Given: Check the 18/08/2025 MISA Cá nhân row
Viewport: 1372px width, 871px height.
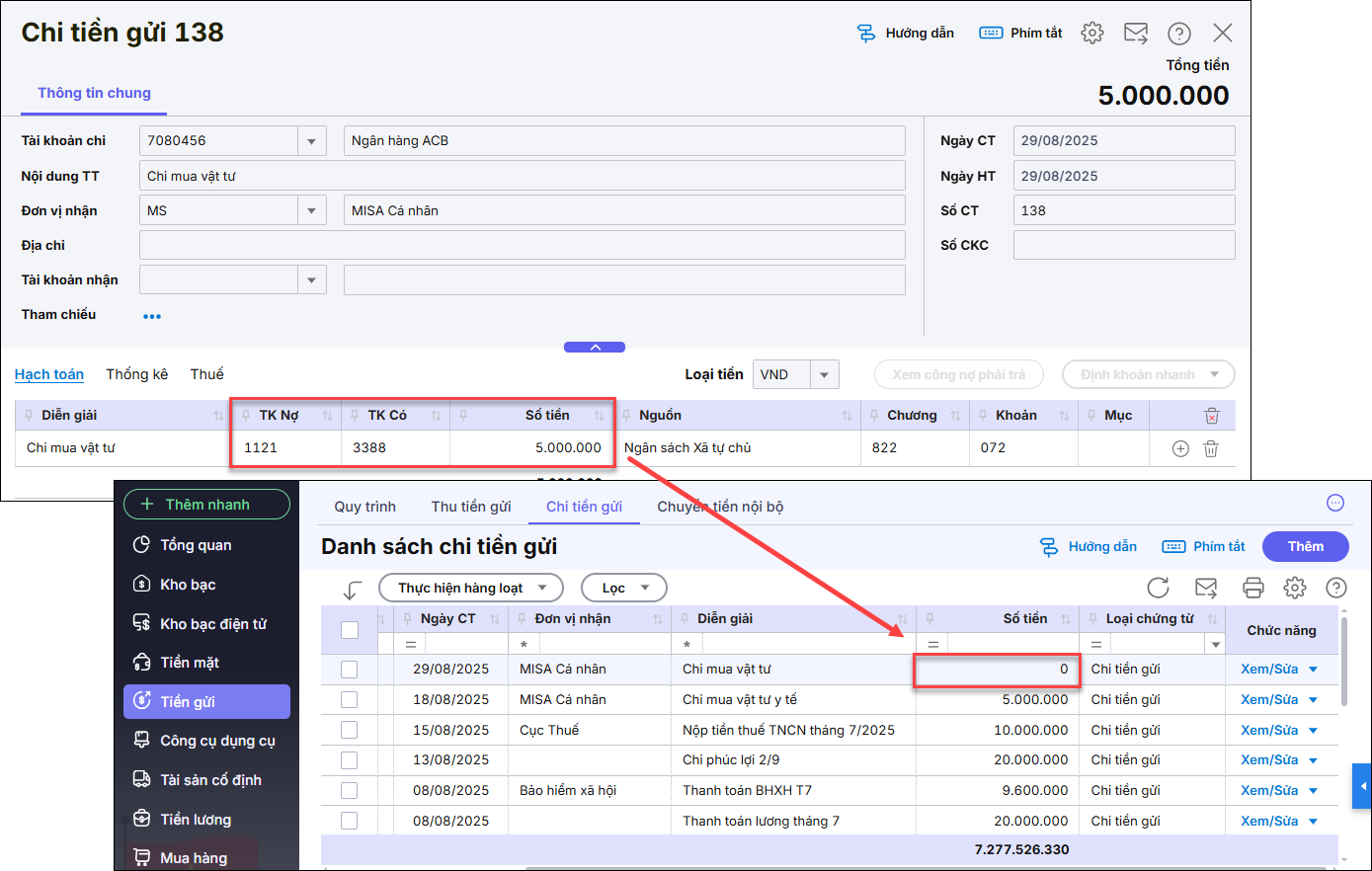Looking at the screenshot, I should coord(350,700).
